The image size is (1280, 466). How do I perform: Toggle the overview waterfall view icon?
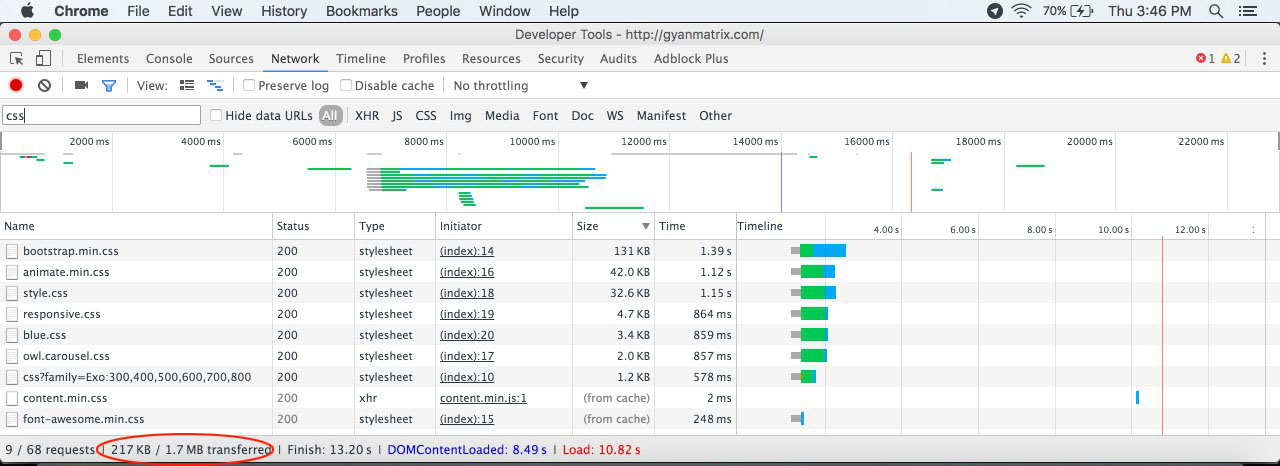tap(214, 86)
